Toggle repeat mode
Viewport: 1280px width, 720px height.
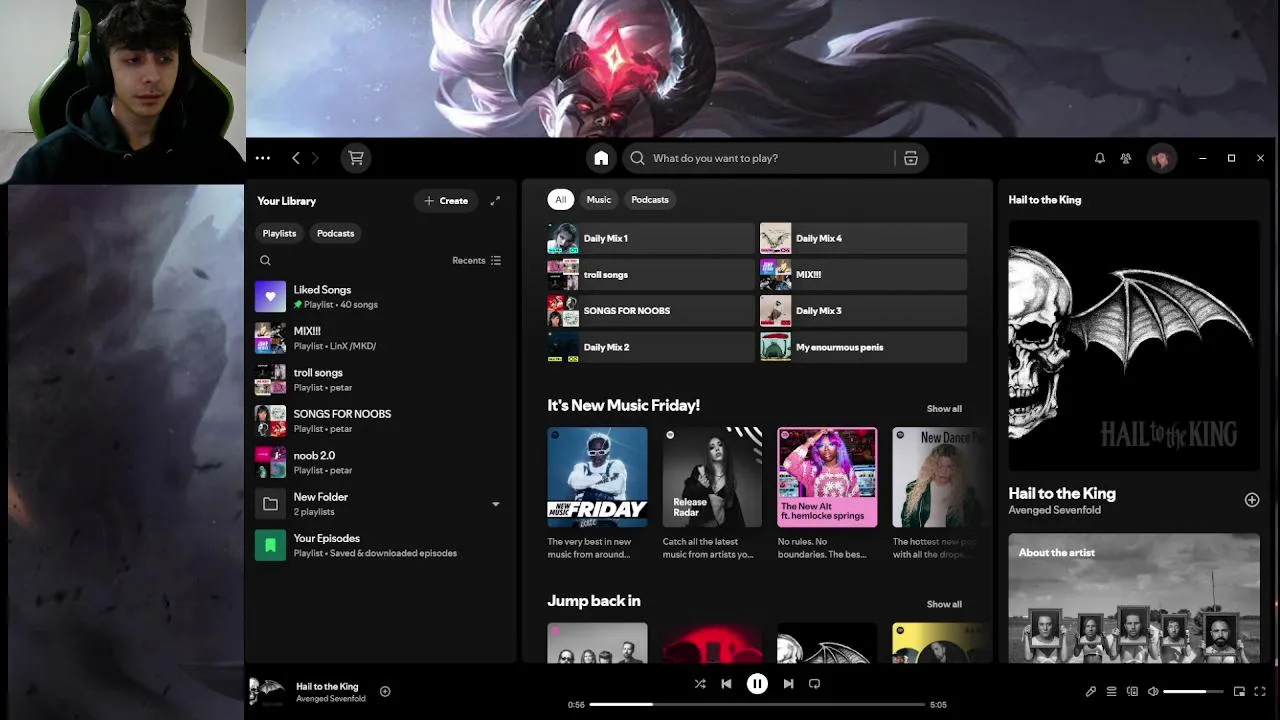pyautogui.click(x=814, y=684)
